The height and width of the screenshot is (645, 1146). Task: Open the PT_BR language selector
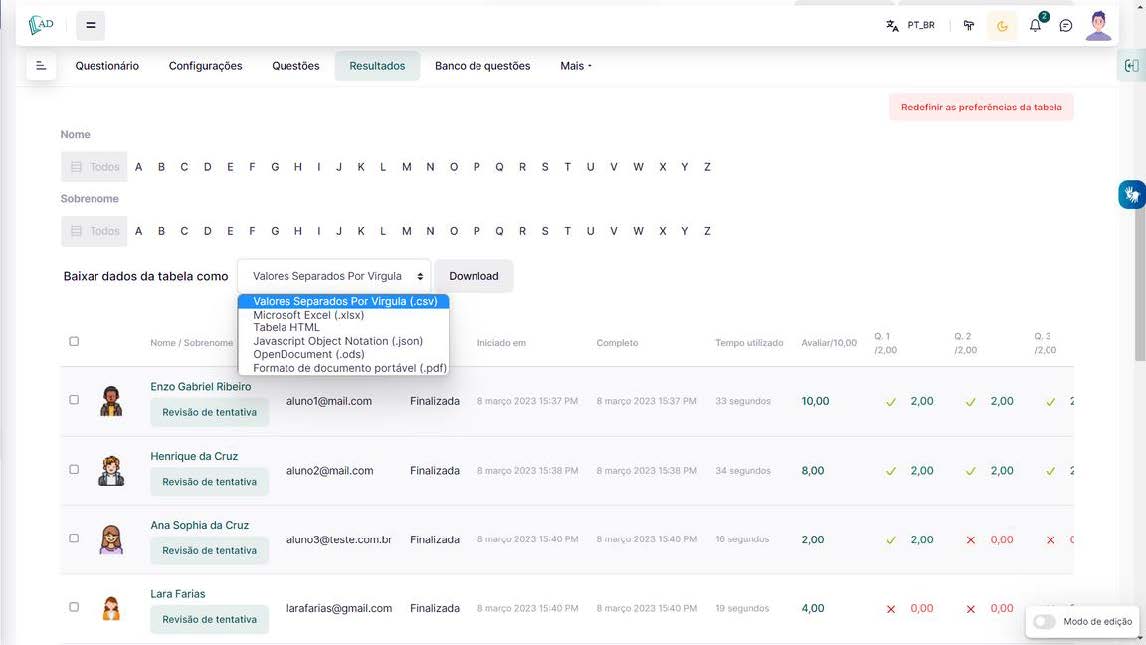[910, 26]
